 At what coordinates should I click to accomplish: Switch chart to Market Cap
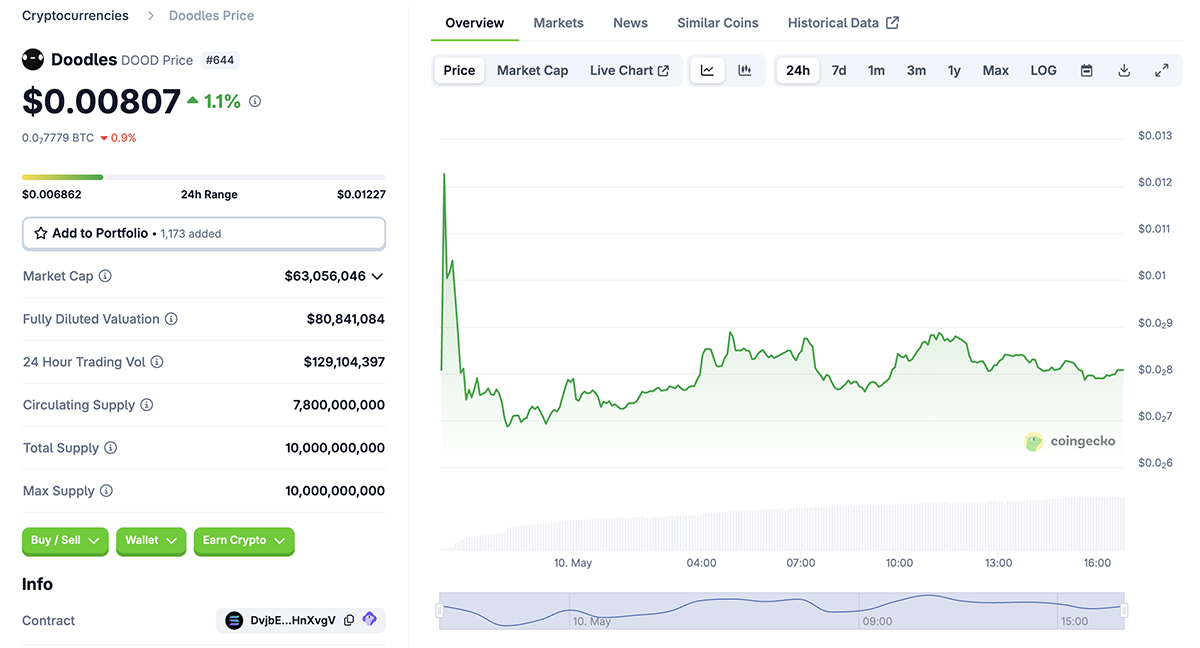coord(532,70)
